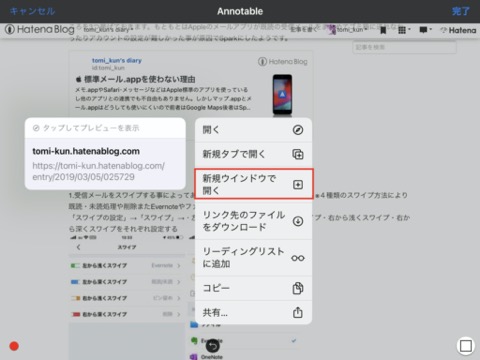Choose 新規ウインドウで開く menu entry

pyautogui.click(x=253, y=184)
